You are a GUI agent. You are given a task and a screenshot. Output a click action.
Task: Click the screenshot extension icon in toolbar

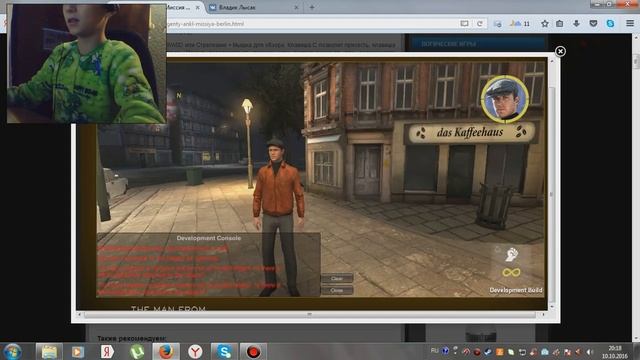pyautogui.click(x=498, y=24)
